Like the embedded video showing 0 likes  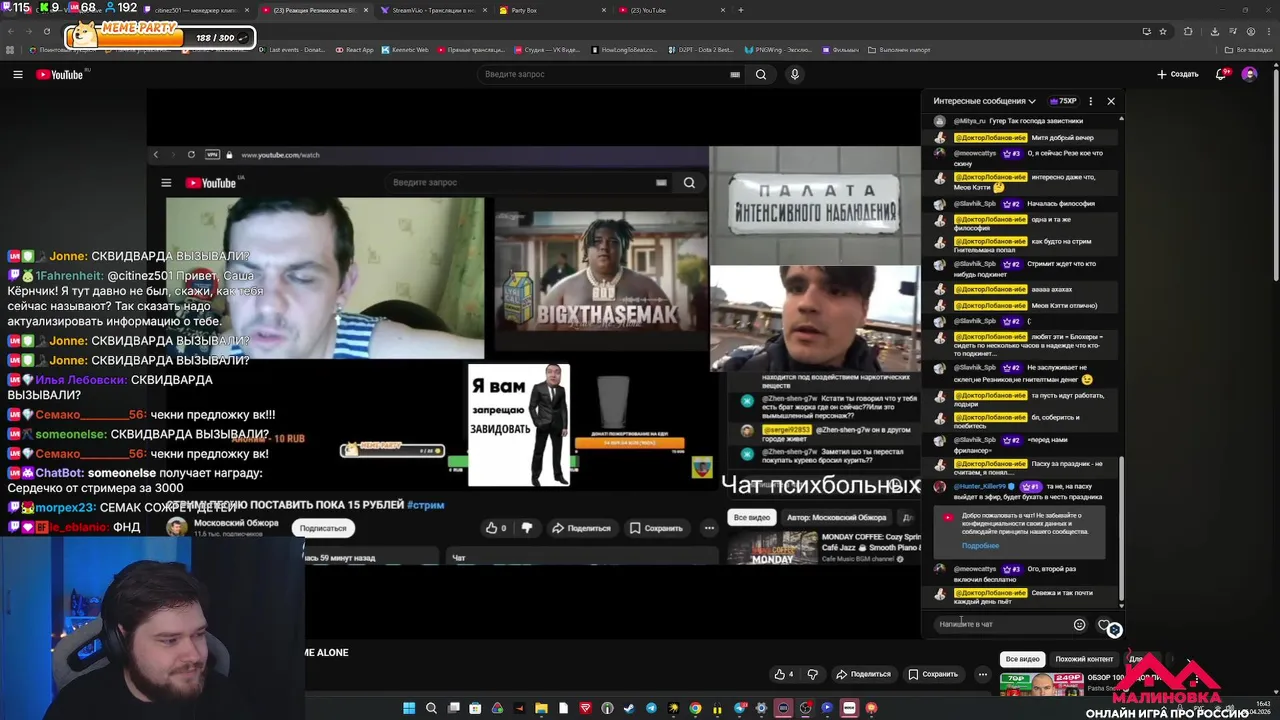coord(496,528)
